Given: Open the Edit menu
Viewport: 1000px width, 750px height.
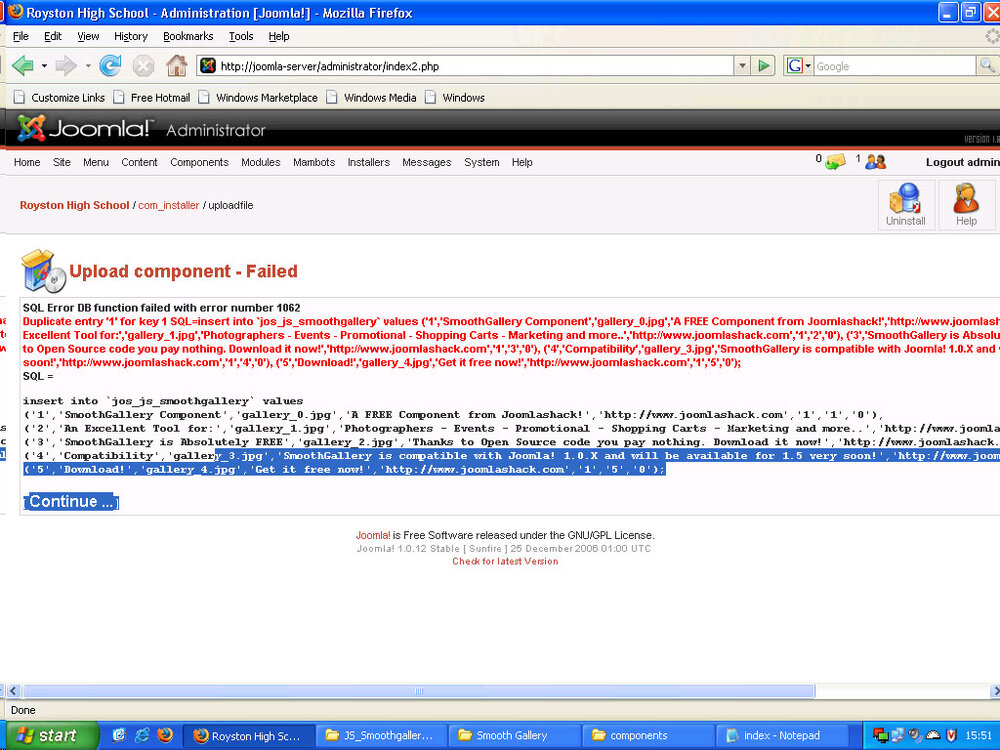Looking at the screenshot, I should pos(53,36).
